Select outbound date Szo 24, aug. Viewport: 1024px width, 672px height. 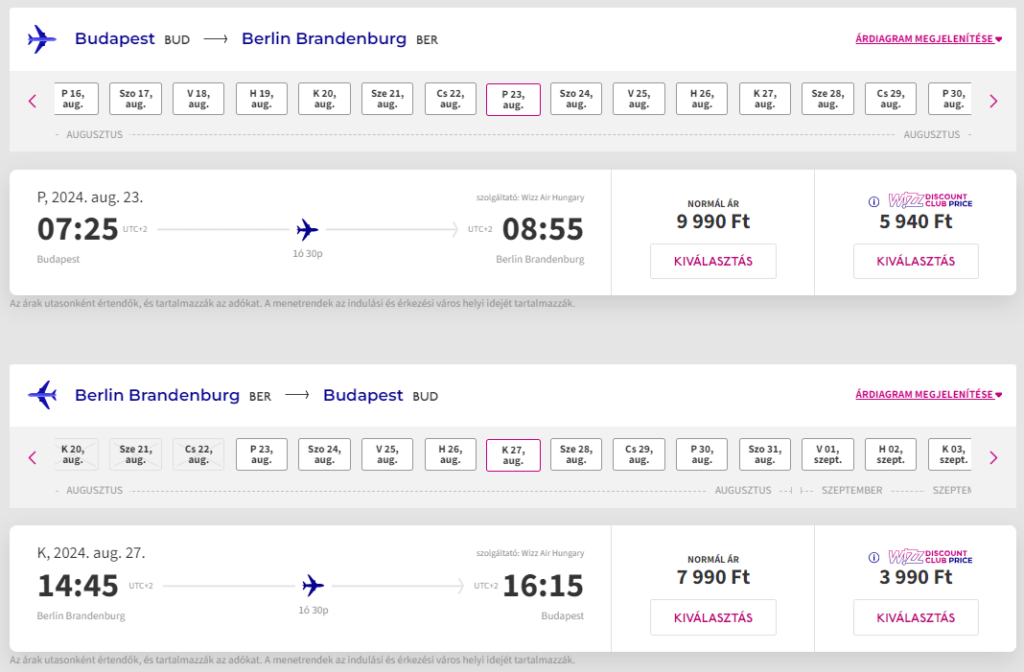[576, 99]
